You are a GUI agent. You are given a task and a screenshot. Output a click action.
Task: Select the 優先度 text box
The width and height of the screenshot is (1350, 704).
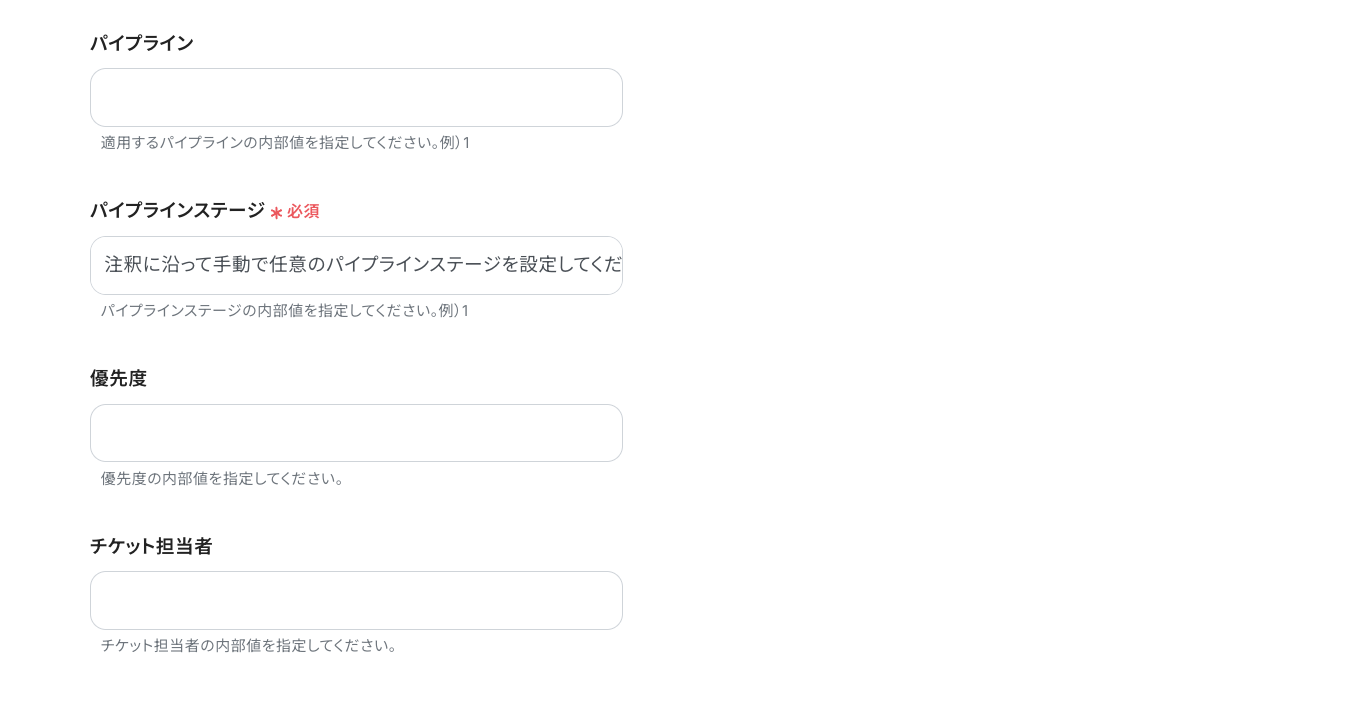tap(356, 433)
